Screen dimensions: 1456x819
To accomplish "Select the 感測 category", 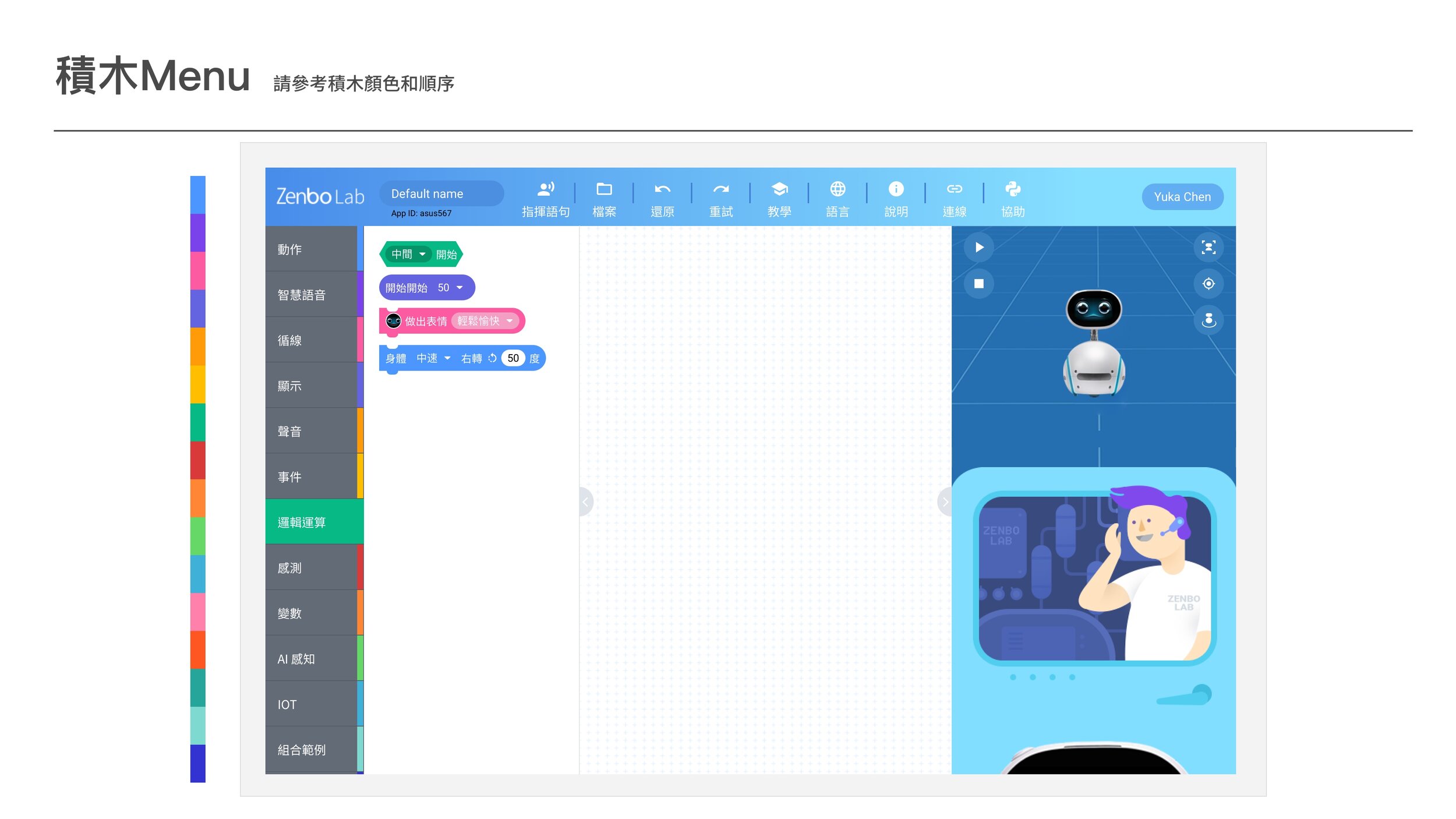I will (314, 567).
